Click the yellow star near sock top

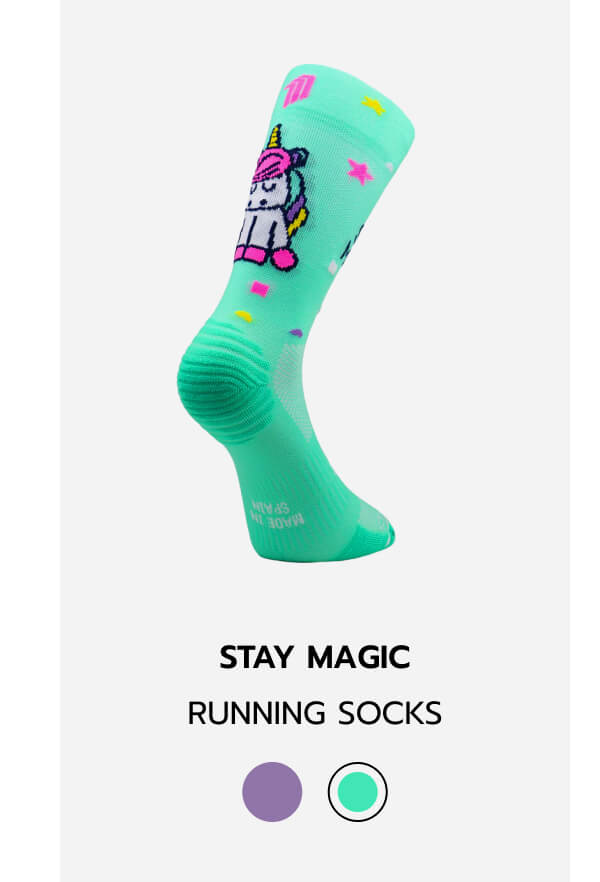(373, 105)
